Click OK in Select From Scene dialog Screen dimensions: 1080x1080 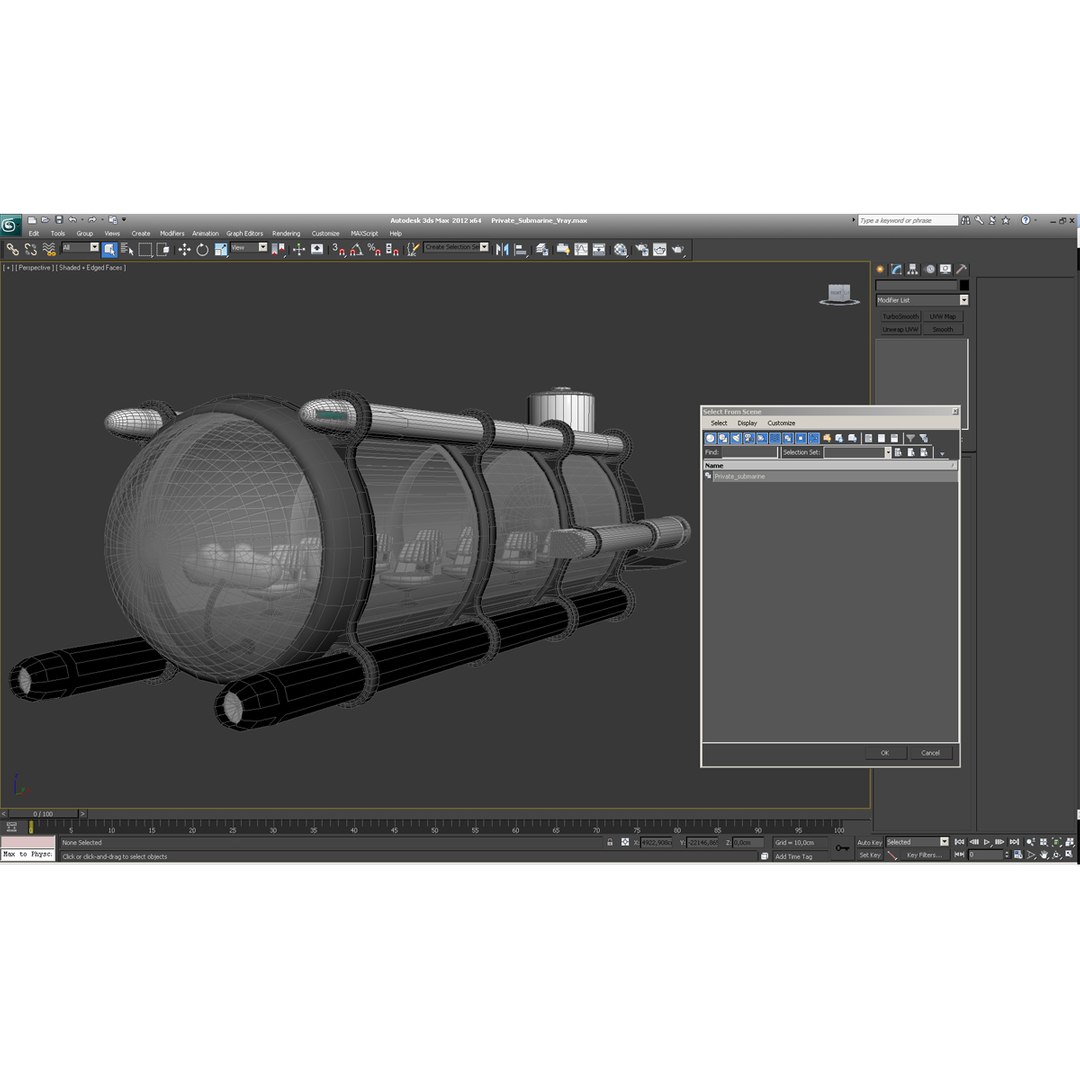885,753
